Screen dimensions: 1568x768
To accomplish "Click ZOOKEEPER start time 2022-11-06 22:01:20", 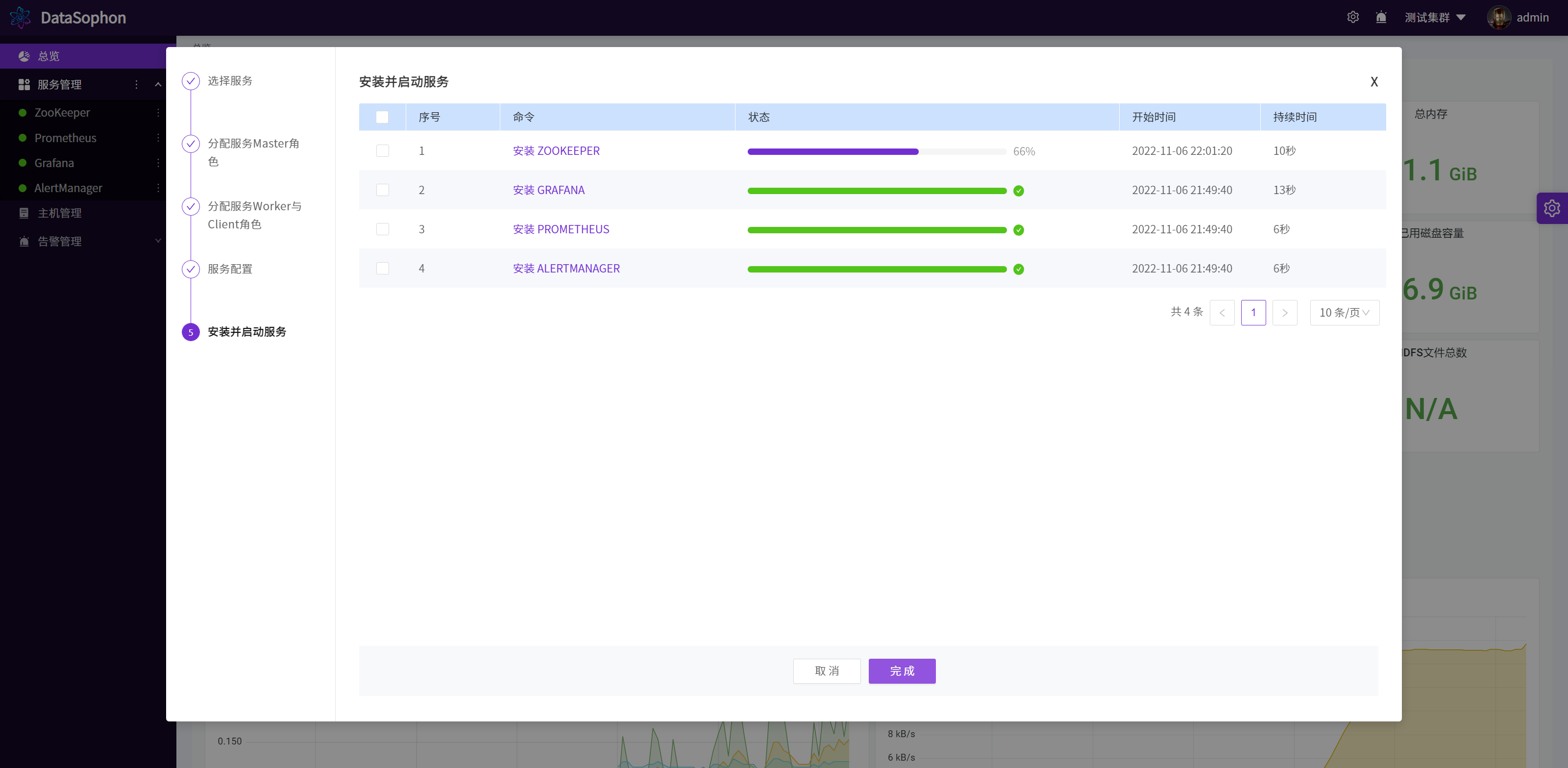I will tap(1181, 150).
